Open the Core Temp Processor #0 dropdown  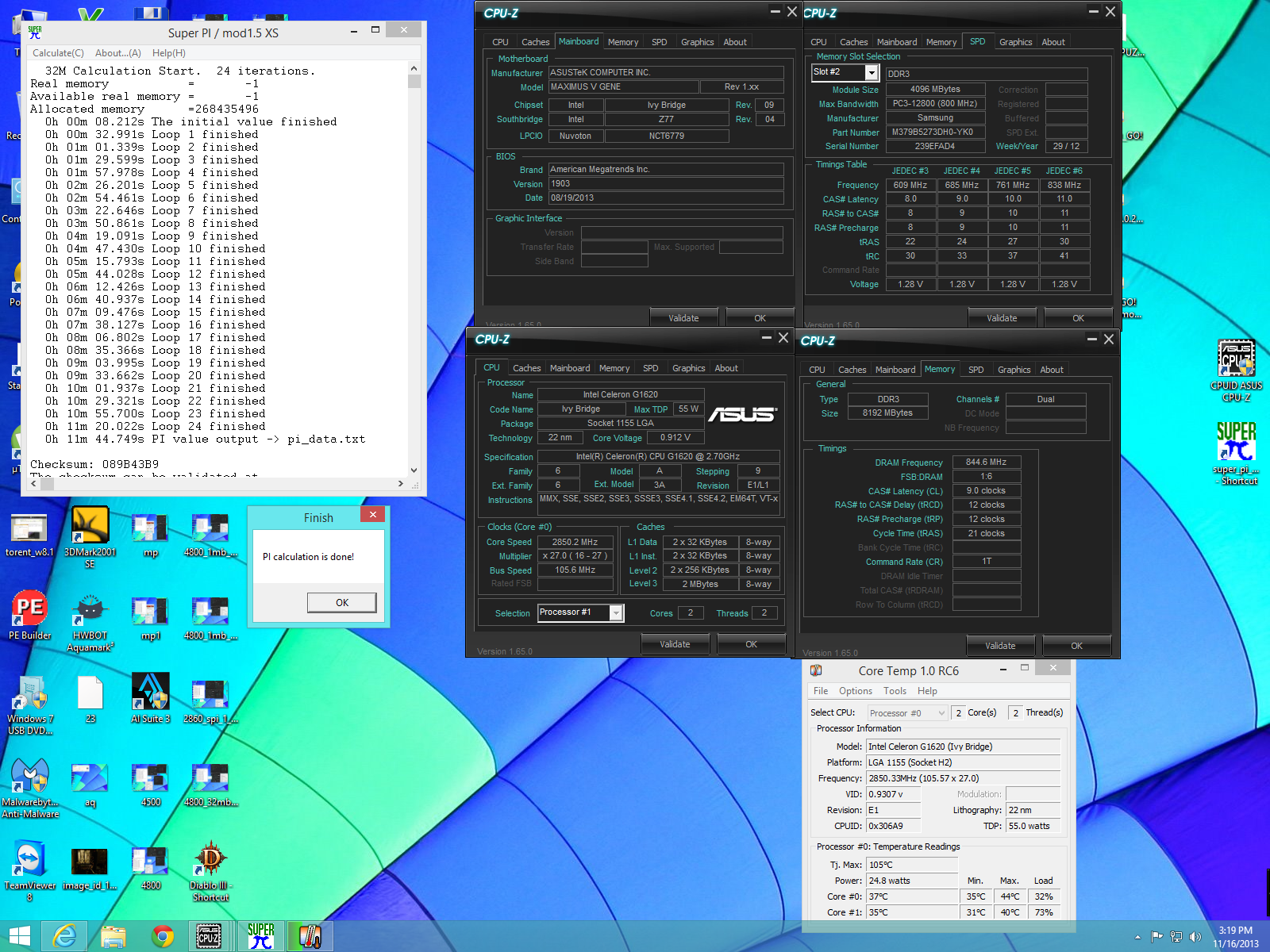click(x=908, y=712)
